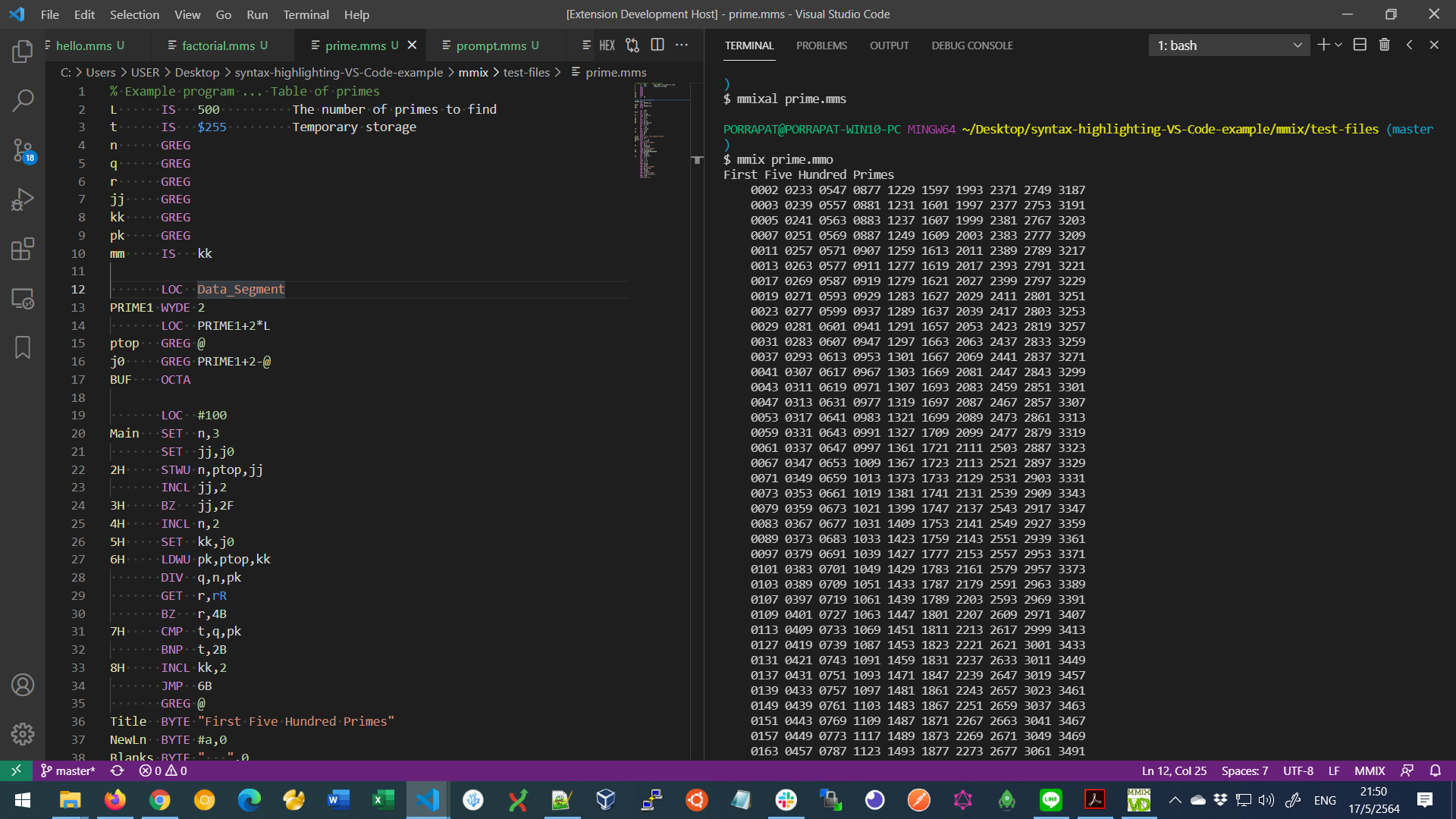This screenshot has height=819, width=1456.
Task: Open the Terminal menu in the menu bar
Action: pos(306,14)
